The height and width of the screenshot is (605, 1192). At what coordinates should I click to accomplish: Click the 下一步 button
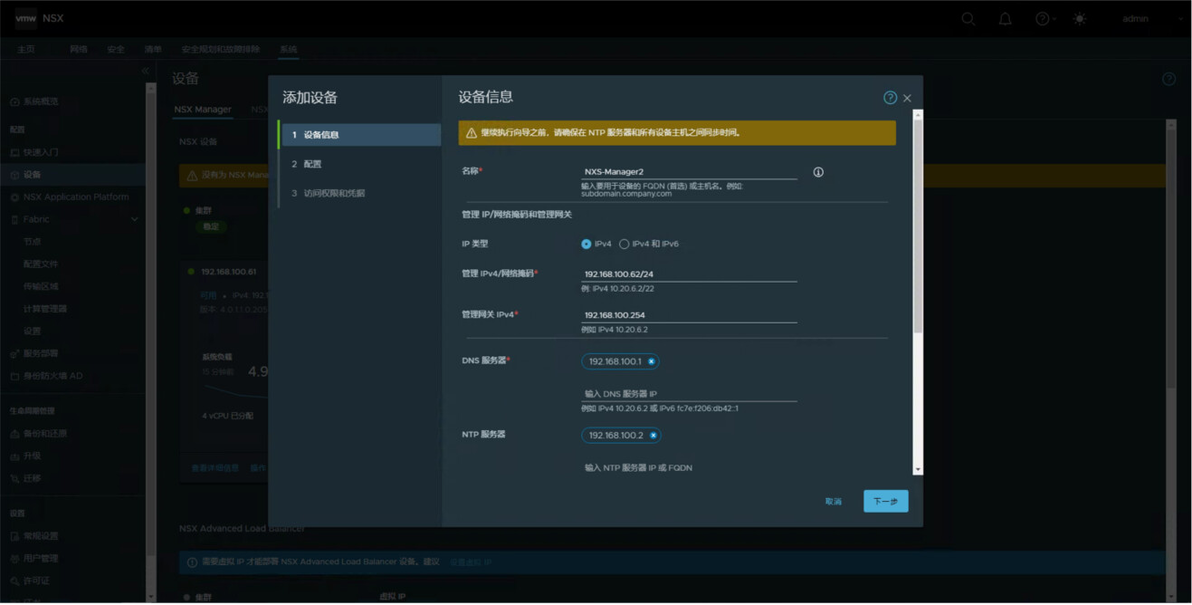click(x=886, y=502)
